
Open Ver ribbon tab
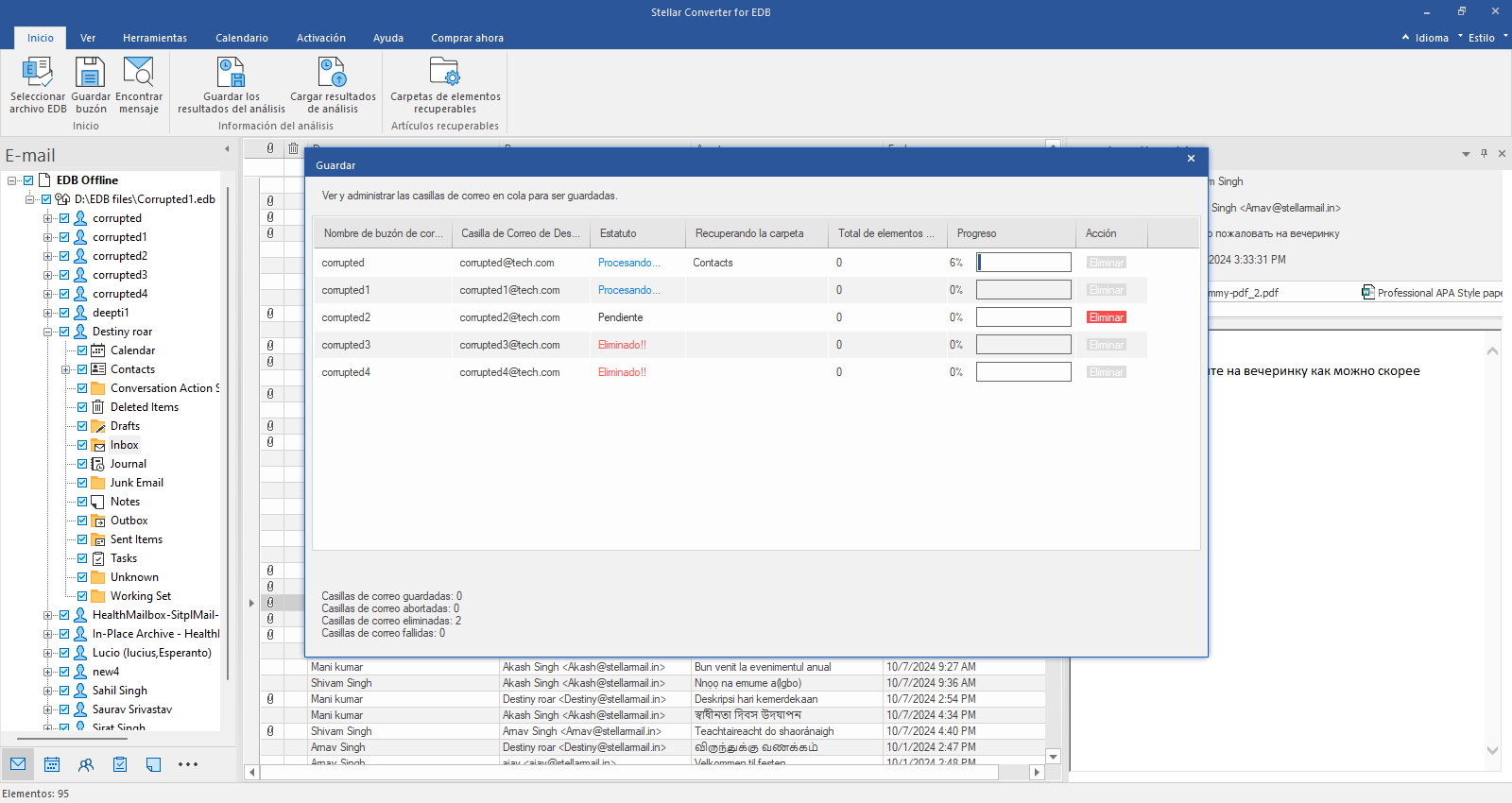click(x=88, y=38)
